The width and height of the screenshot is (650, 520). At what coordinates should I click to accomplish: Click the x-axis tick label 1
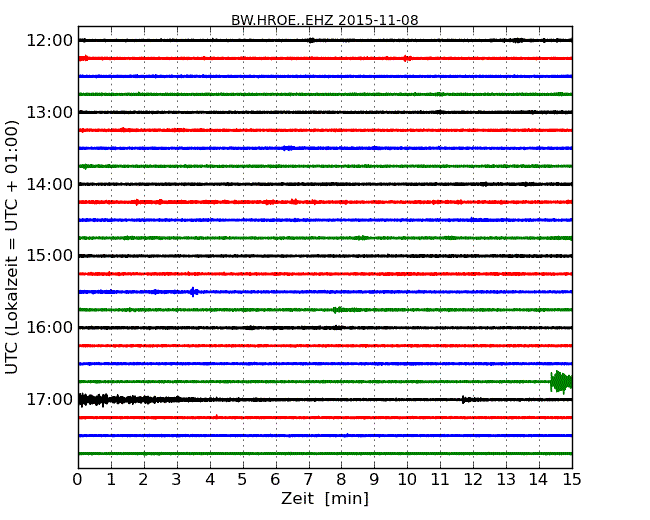point(111,480)
